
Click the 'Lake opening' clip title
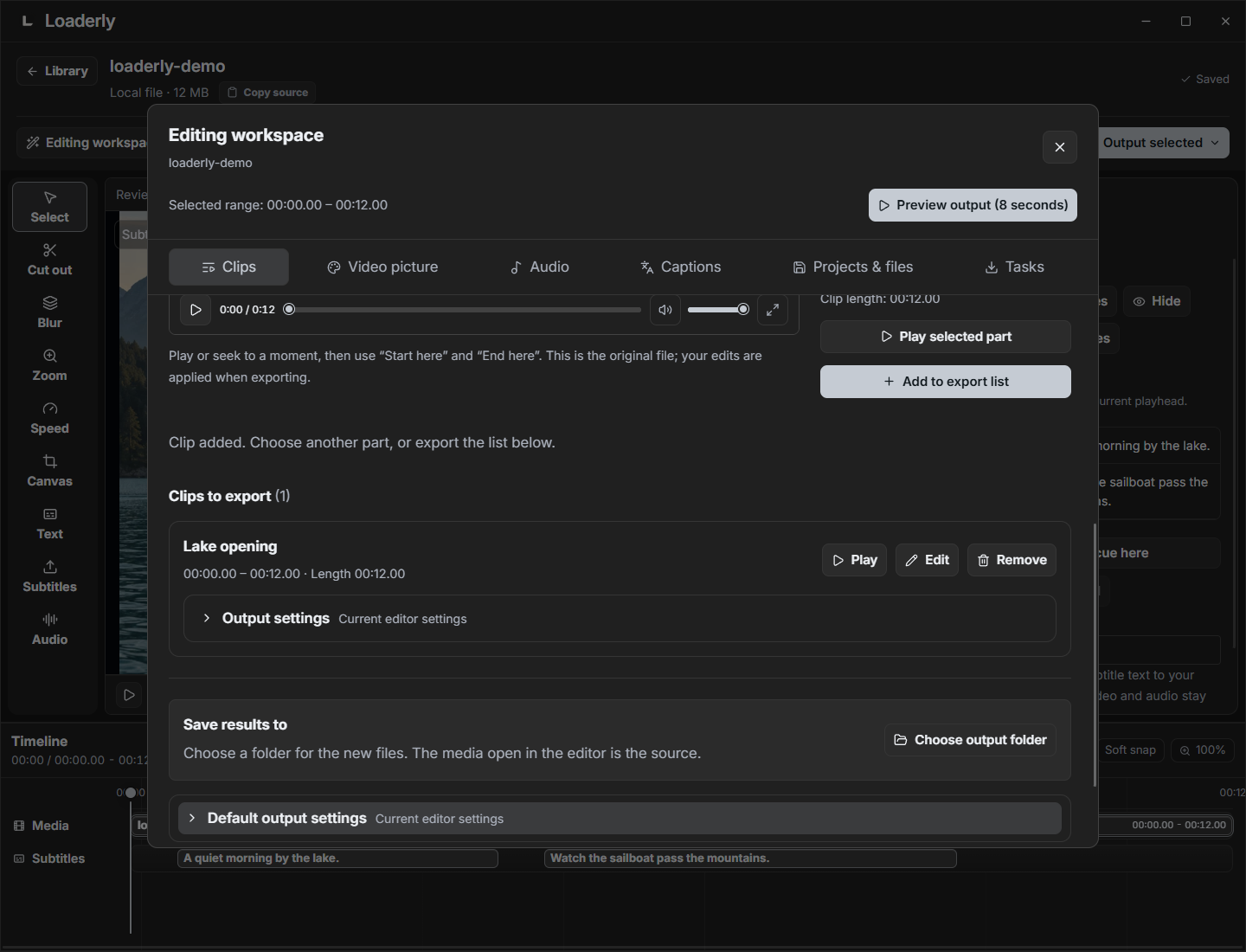coord(230,546)
